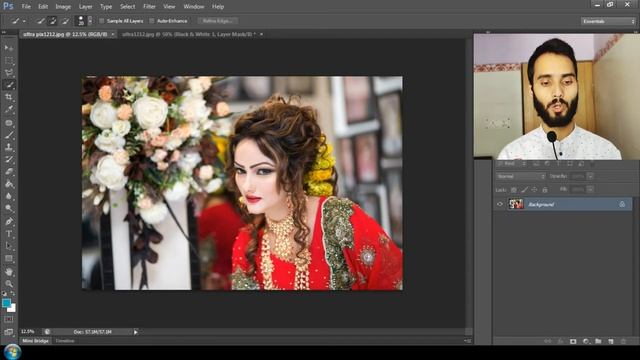Select the Eyedropper tool
640x360 pixels.
9,109
